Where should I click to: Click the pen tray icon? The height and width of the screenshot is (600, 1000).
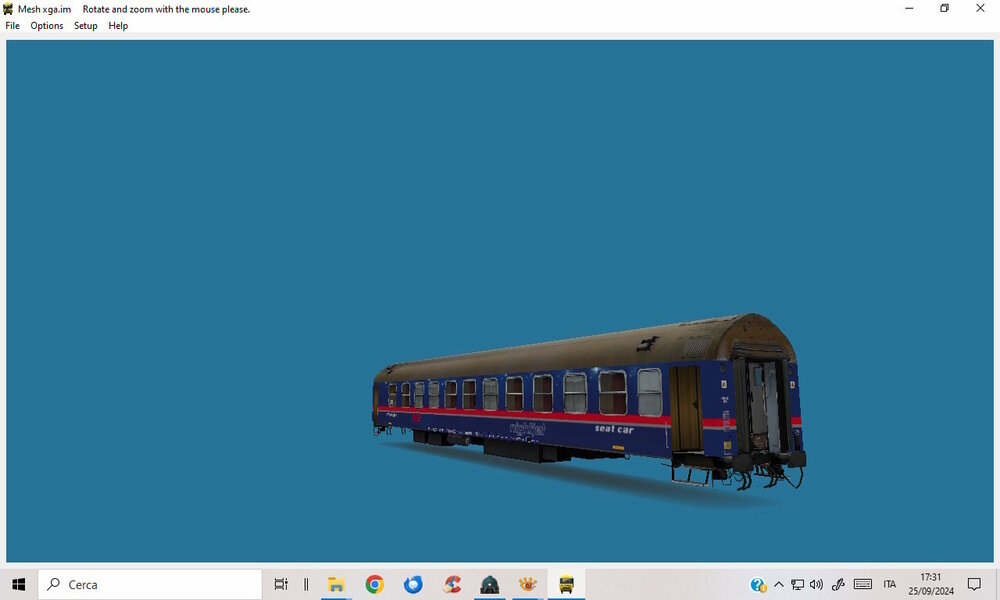click(838, 584)
